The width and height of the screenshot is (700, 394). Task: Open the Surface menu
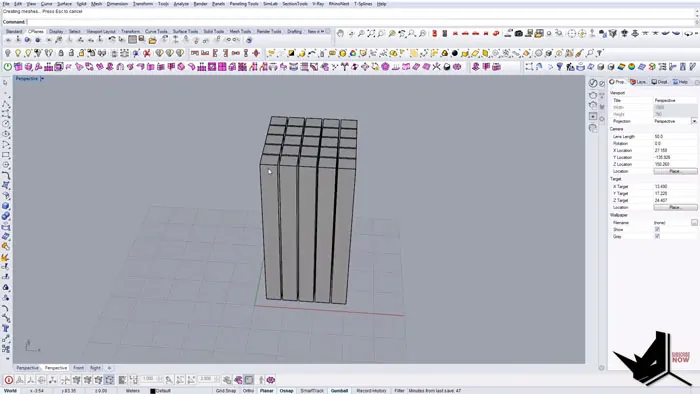pos(64,4)
